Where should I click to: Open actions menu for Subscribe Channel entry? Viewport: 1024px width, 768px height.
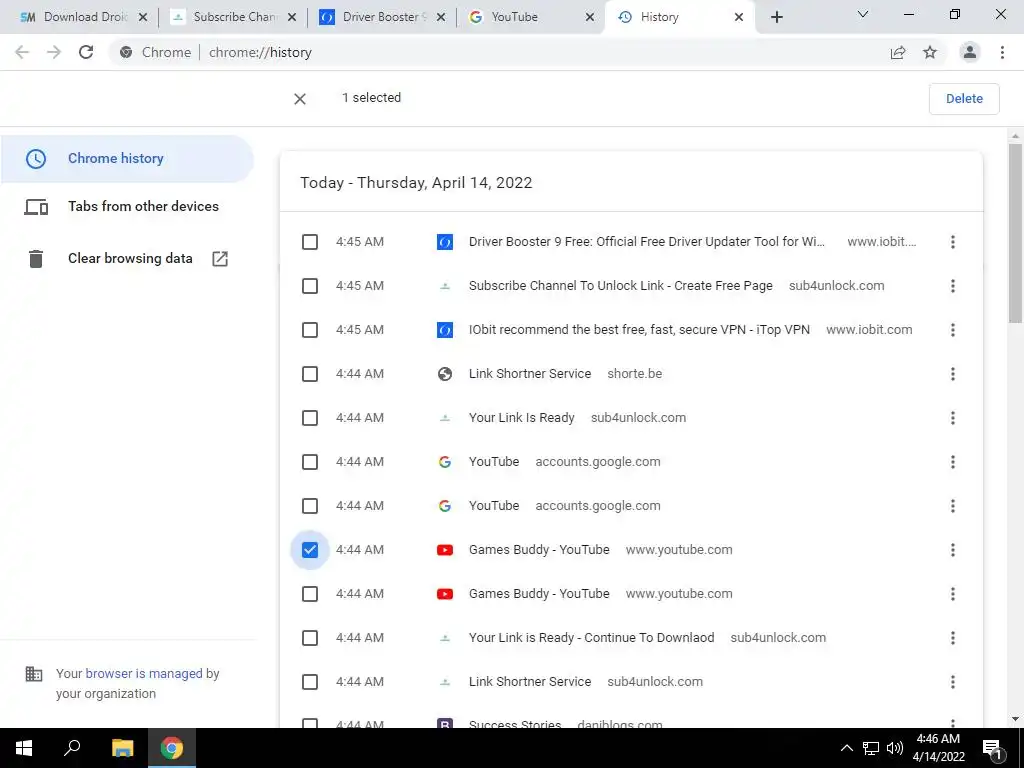(953, 286)
